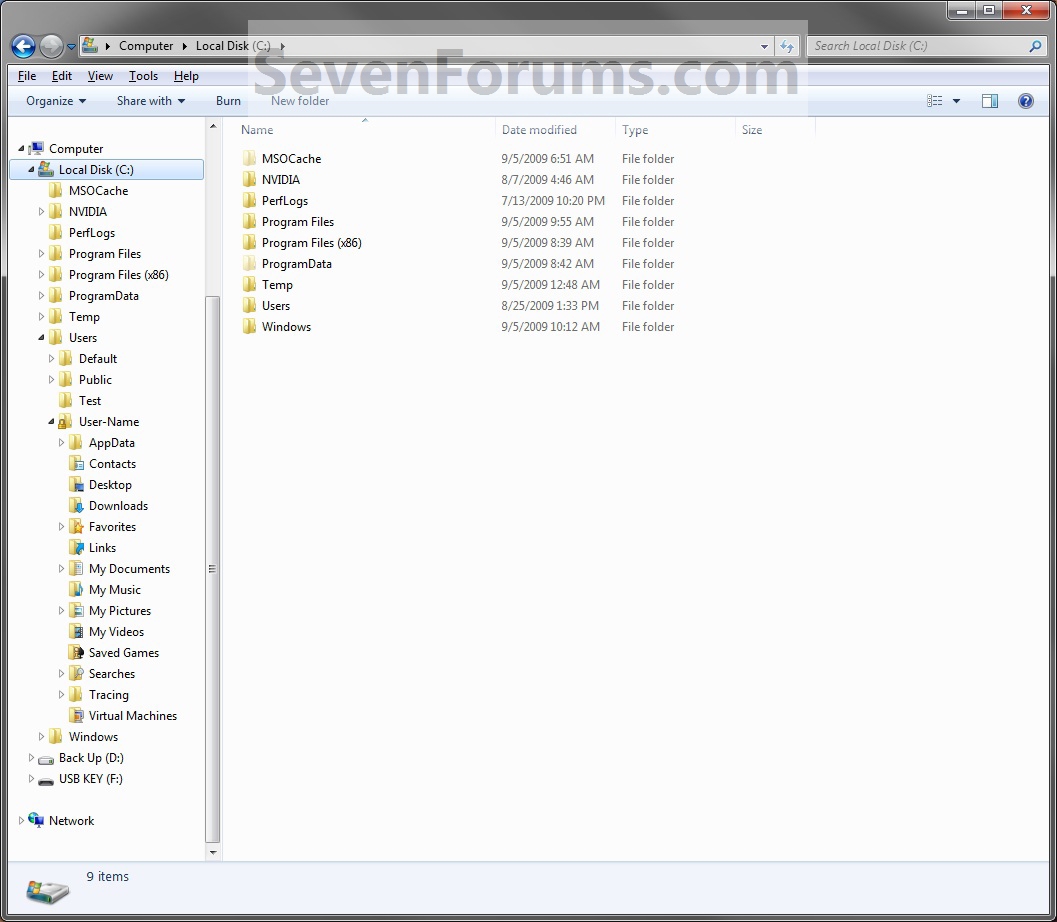This screenshot has height=922, width=1057.
Task: Toggle the Name column sort order
Action: tap(256, 130)
